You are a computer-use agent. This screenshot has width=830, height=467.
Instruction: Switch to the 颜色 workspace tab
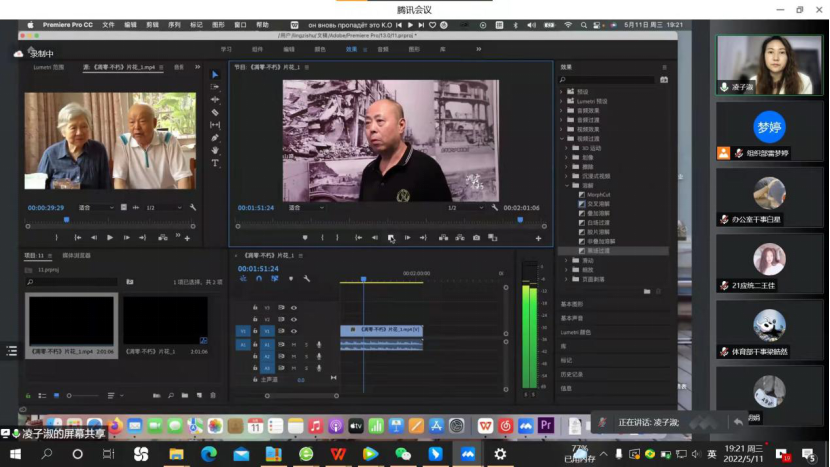pyautogui.click(x=320, y=49)
